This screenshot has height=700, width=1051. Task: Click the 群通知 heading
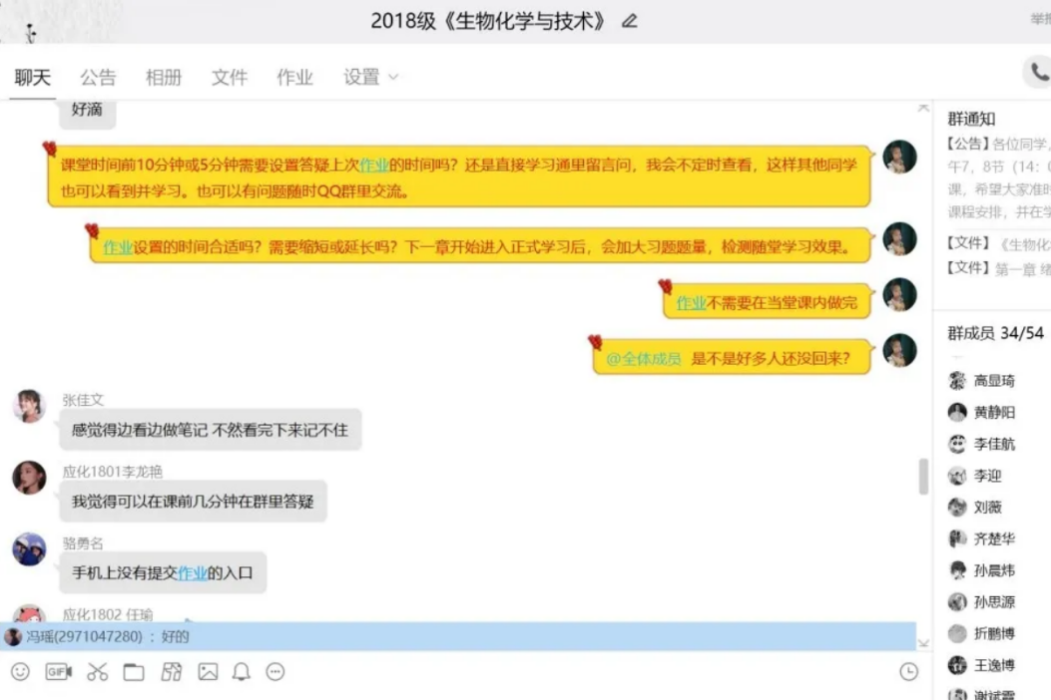click(971, 119)
